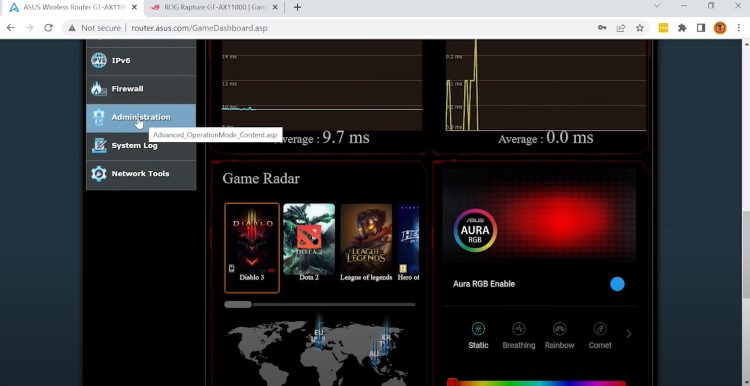Select the League of Legends game card

pos(366,243)
